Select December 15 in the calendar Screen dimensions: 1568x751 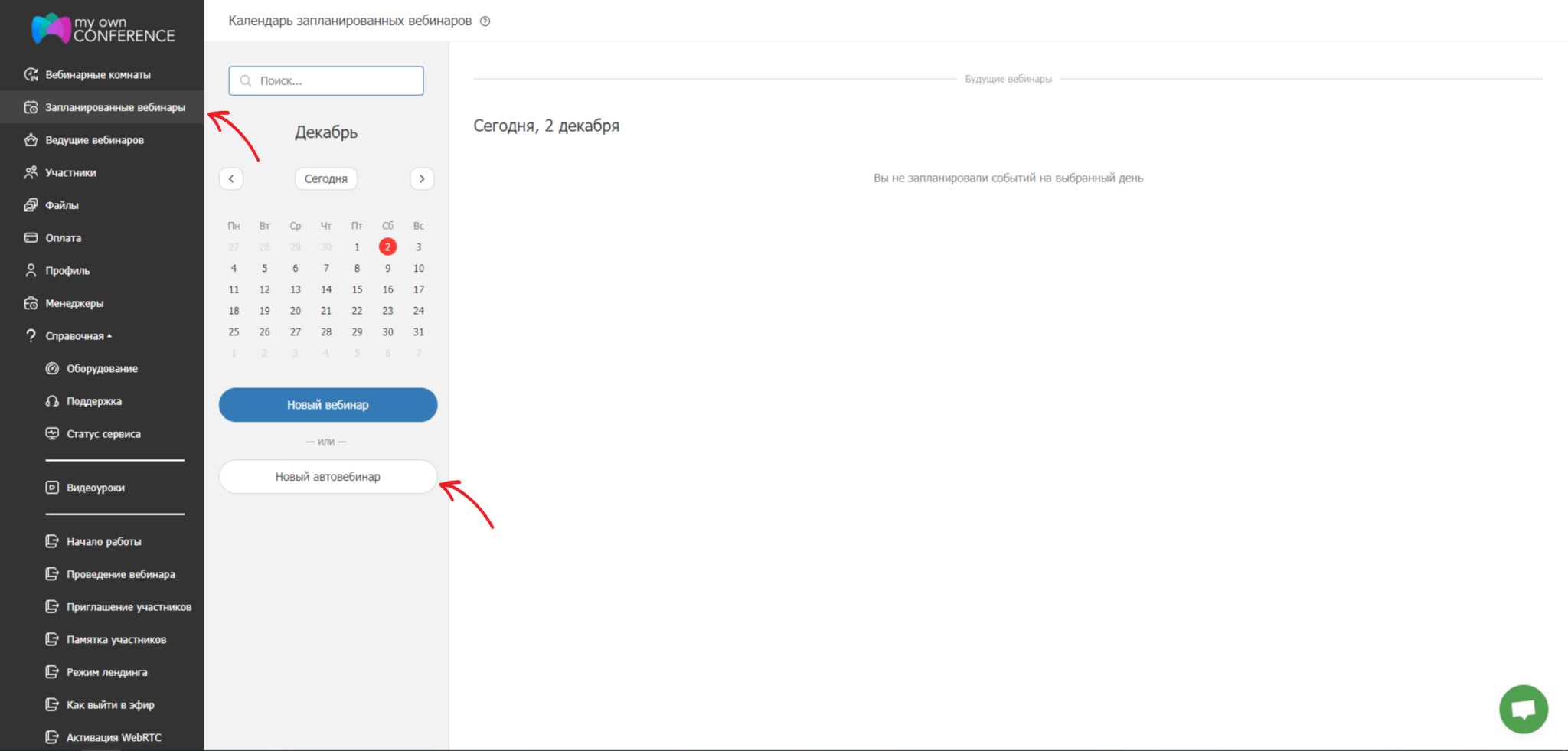(357, 289)
